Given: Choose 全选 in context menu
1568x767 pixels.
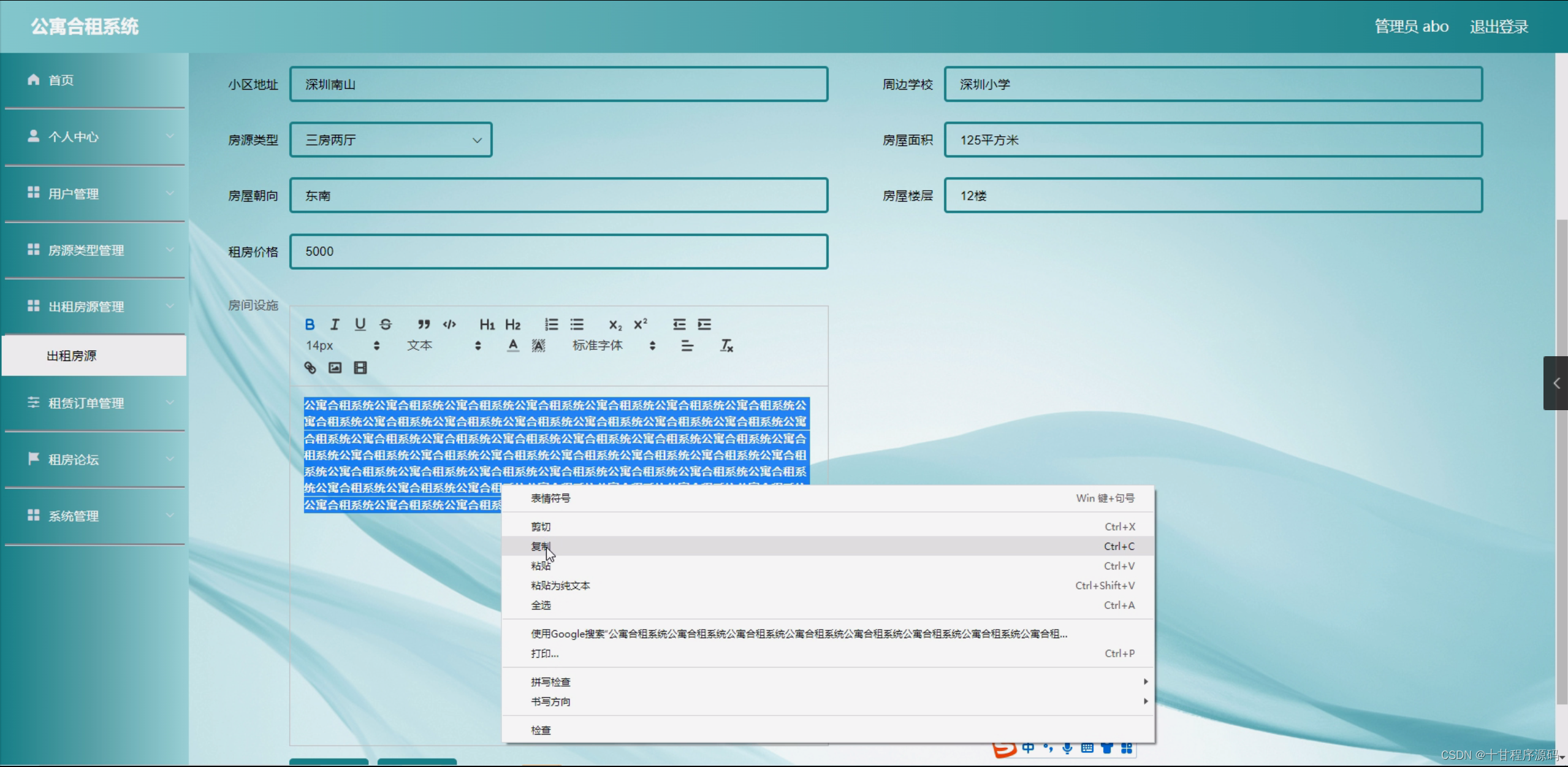Looking at the screenshot, I should 828,605.
